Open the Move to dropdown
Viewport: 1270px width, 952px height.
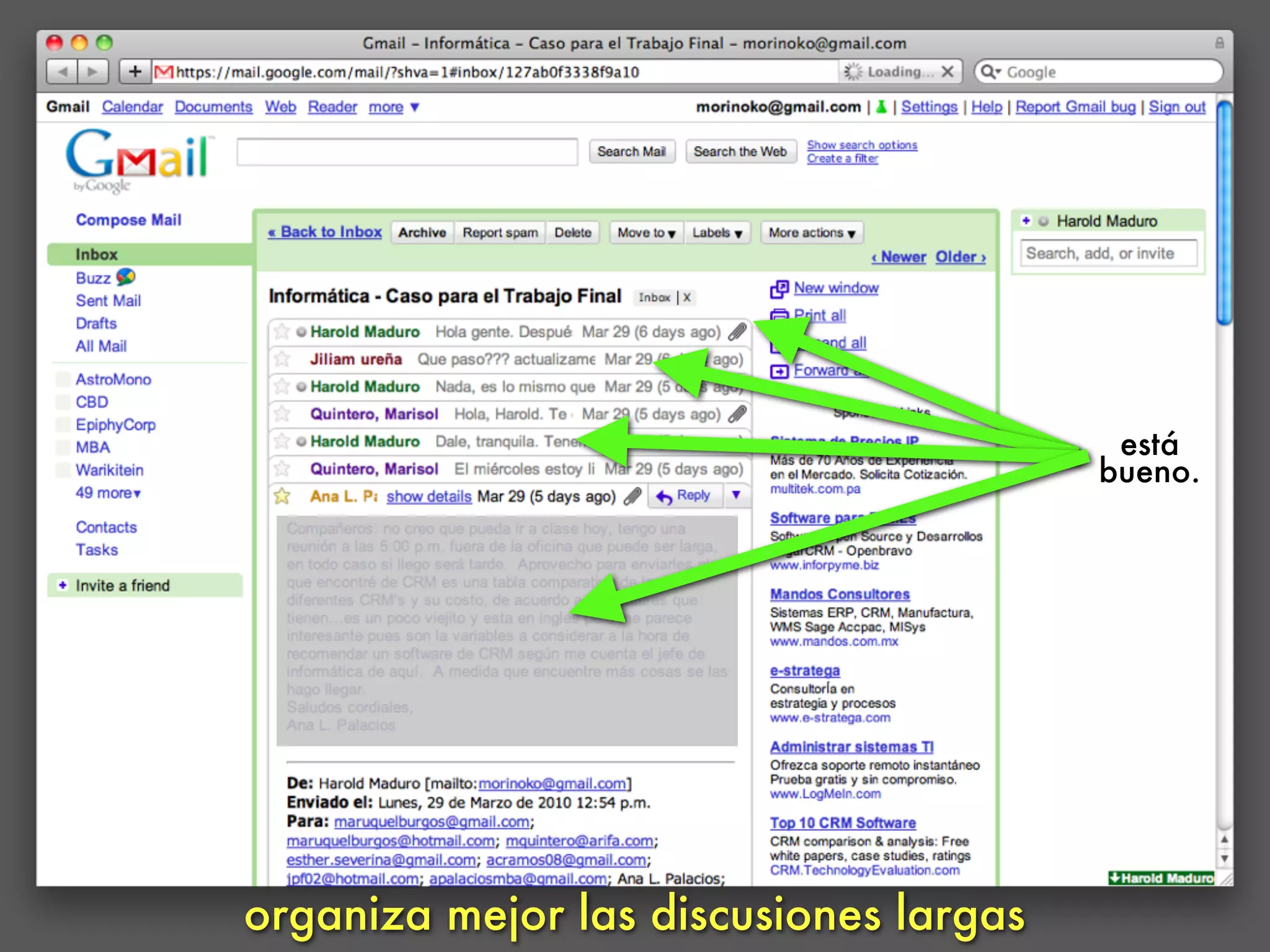(646, 233)
